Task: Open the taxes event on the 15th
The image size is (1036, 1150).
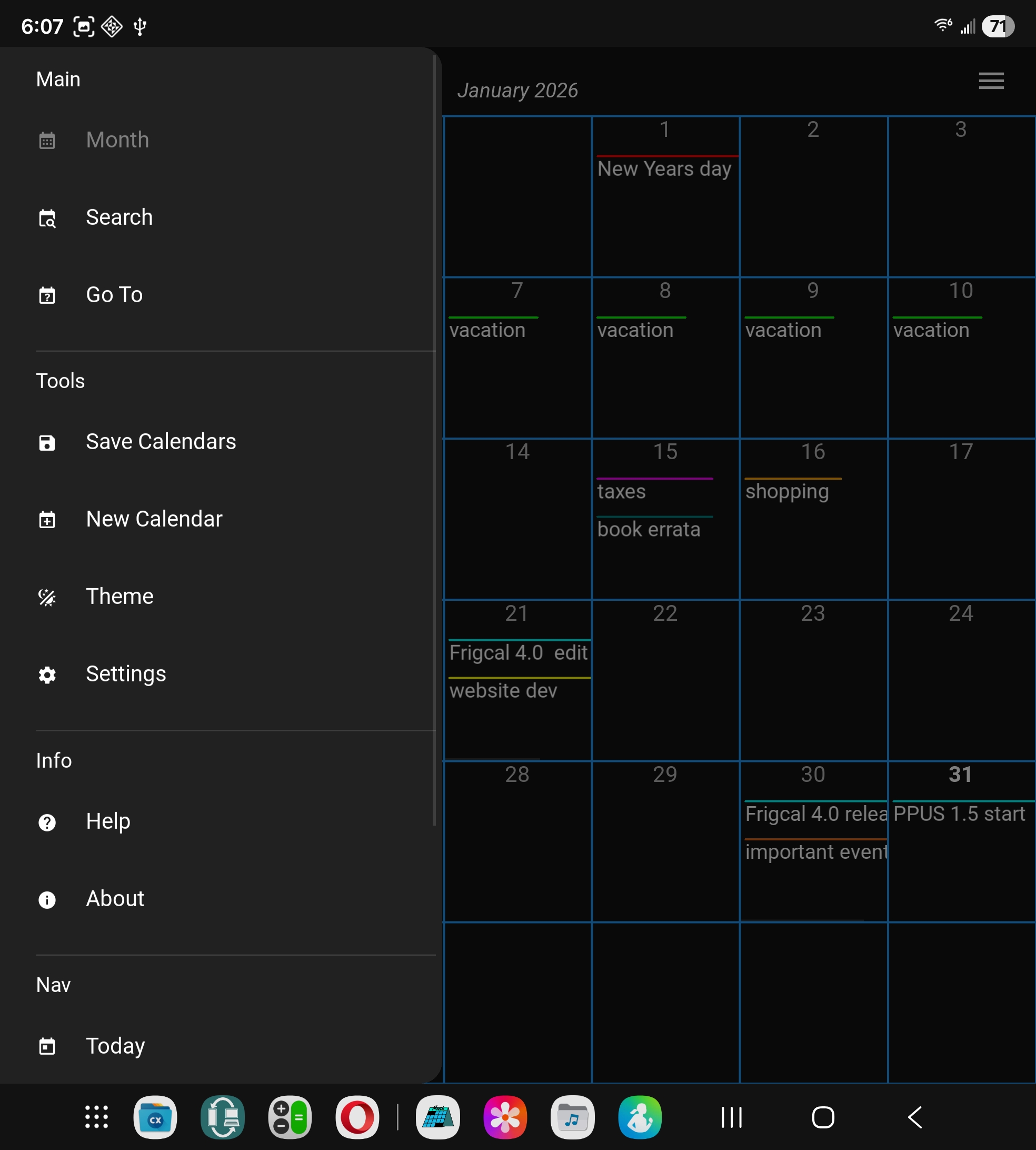Action: pyautogui.click(x=622, y=491)
